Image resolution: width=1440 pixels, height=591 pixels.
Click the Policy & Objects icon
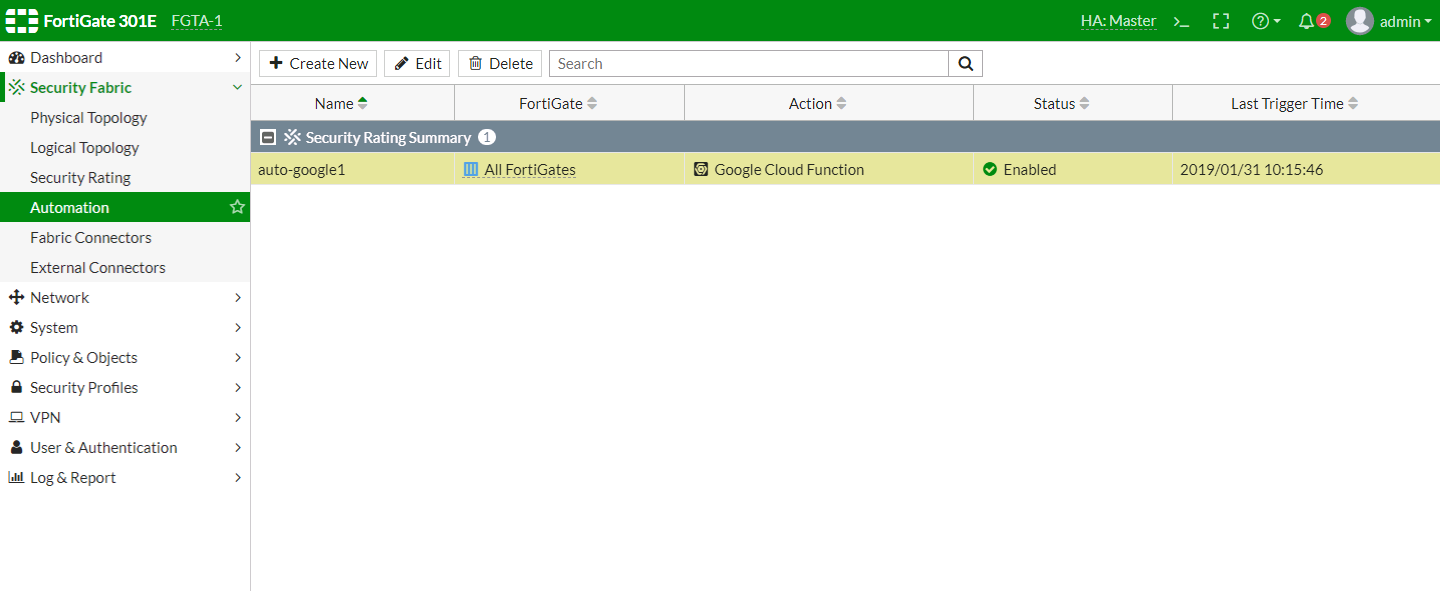pyautogui.click(x=16, y=357)
